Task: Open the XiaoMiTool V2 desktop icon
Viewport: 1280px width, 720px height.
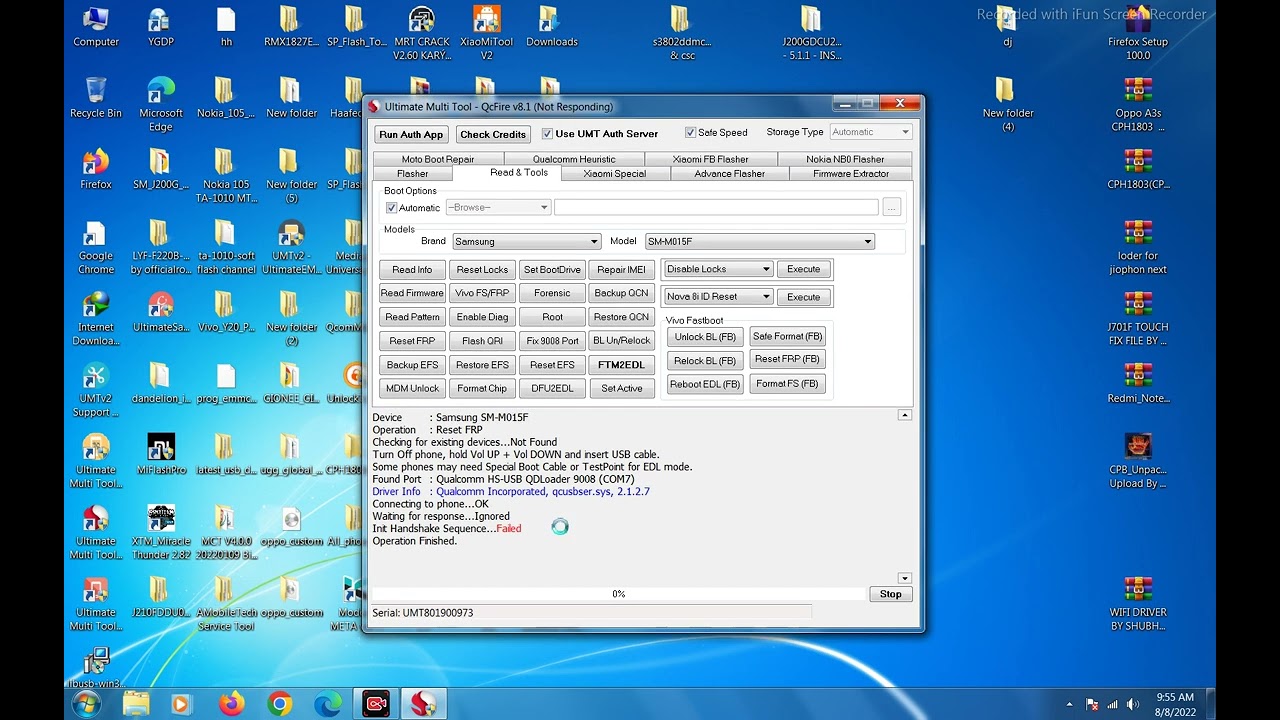Action: pyautogui.click(x=487, y=34)
